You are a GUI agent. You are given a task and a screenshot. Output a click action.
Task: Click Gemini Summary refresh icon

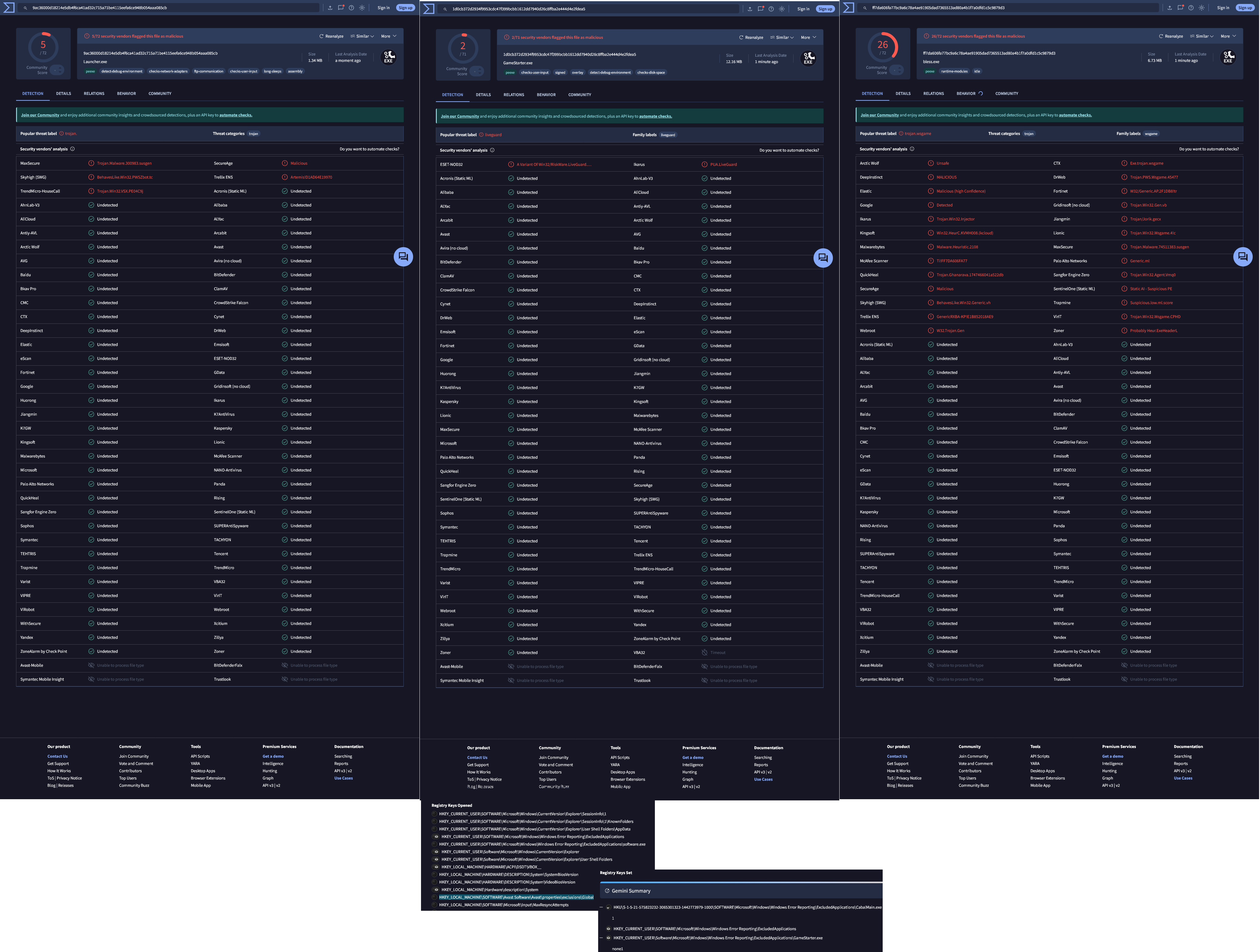[607, 891]
